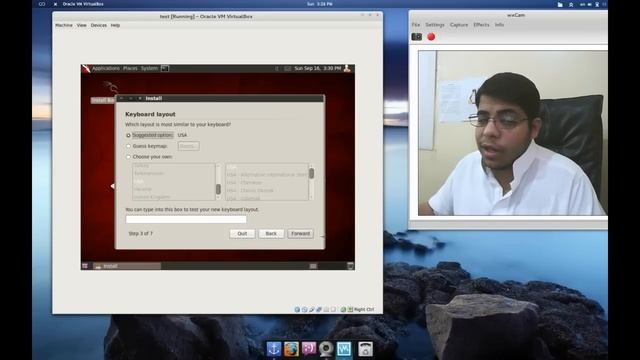This screenshot has width=640, height=360.
Task: Click the host panel clock
Action: (320, 4)
